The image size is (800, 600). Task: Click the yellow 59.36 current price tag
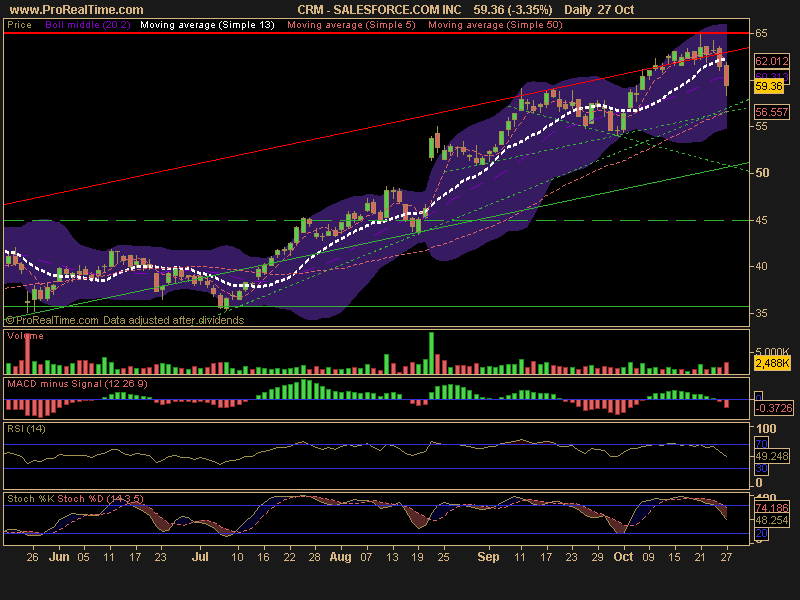768,86
